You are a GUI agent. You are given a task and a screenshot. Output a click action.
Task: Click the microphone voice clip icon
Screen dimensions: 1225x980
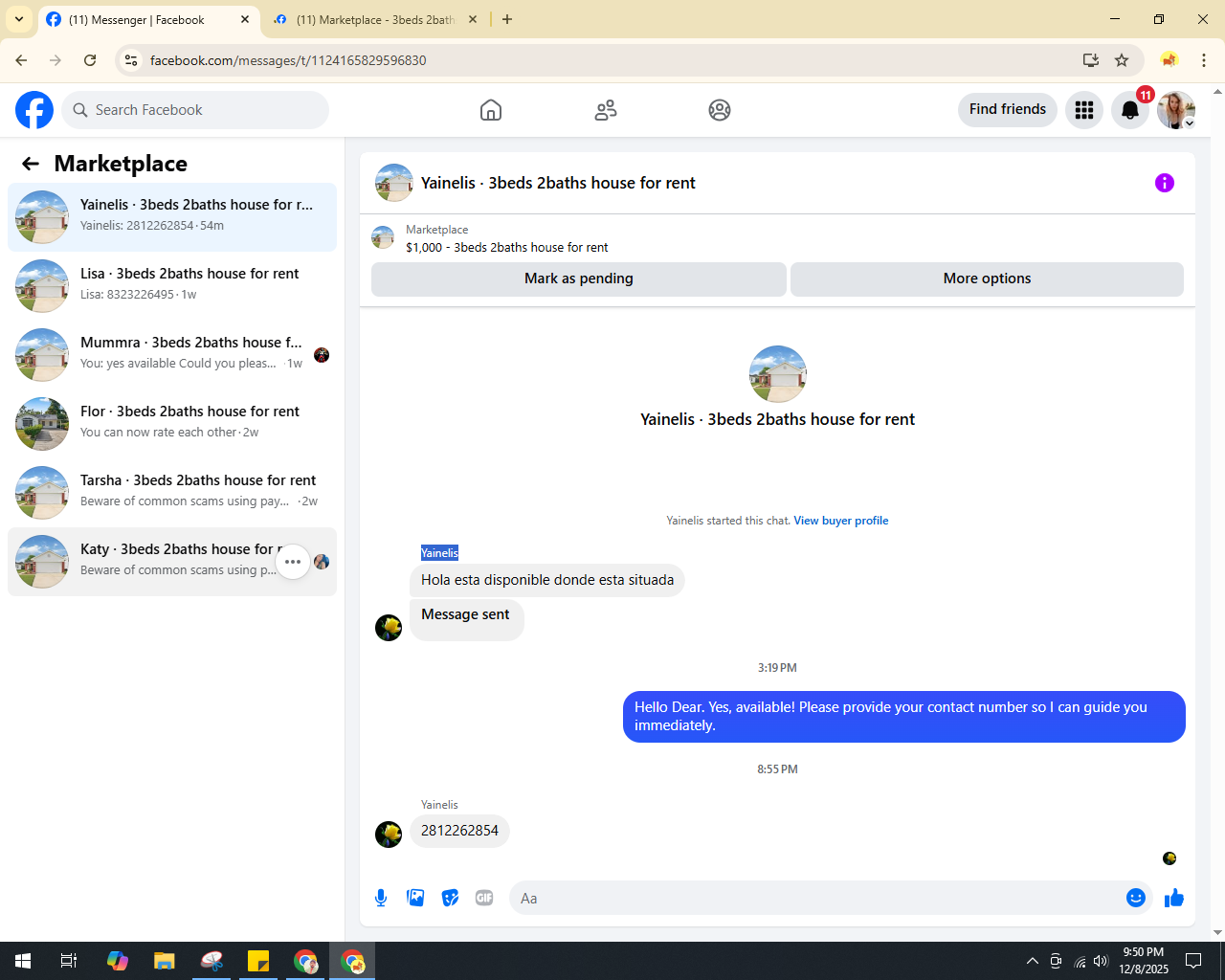click(381, 898)
